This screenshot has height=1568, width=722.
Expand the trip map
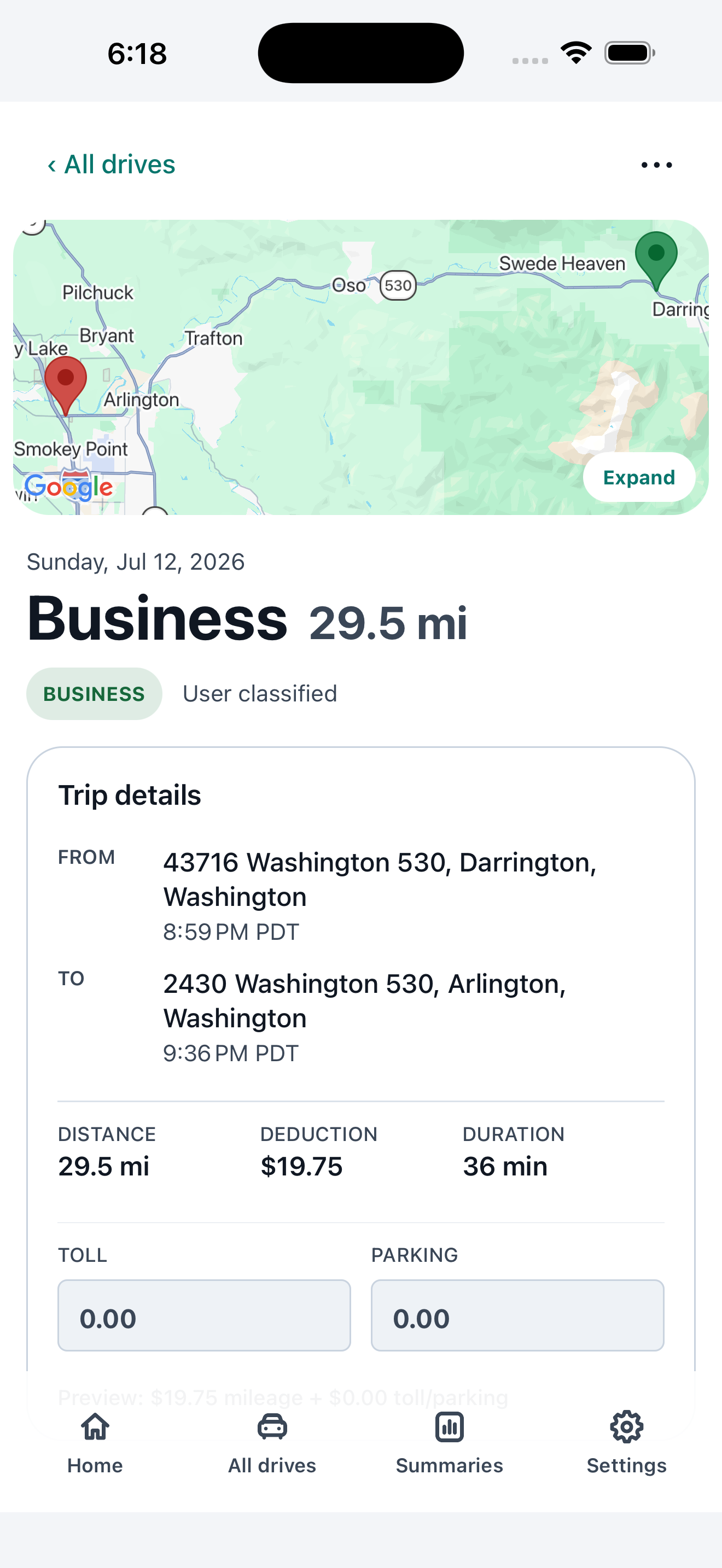(x=639, y=477)
